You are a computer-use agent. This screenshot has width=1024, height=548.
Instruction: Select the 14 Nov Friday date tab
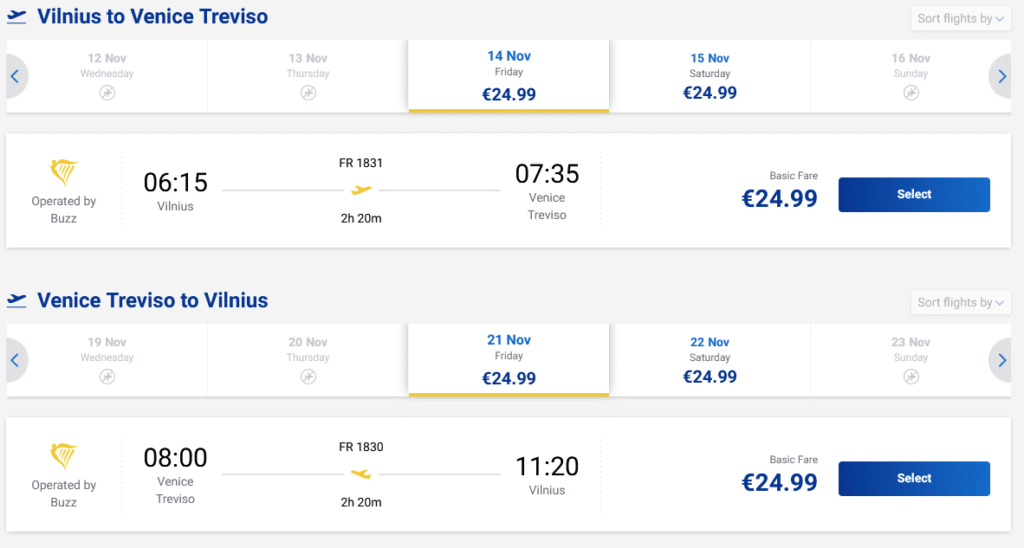coord(509,76)
